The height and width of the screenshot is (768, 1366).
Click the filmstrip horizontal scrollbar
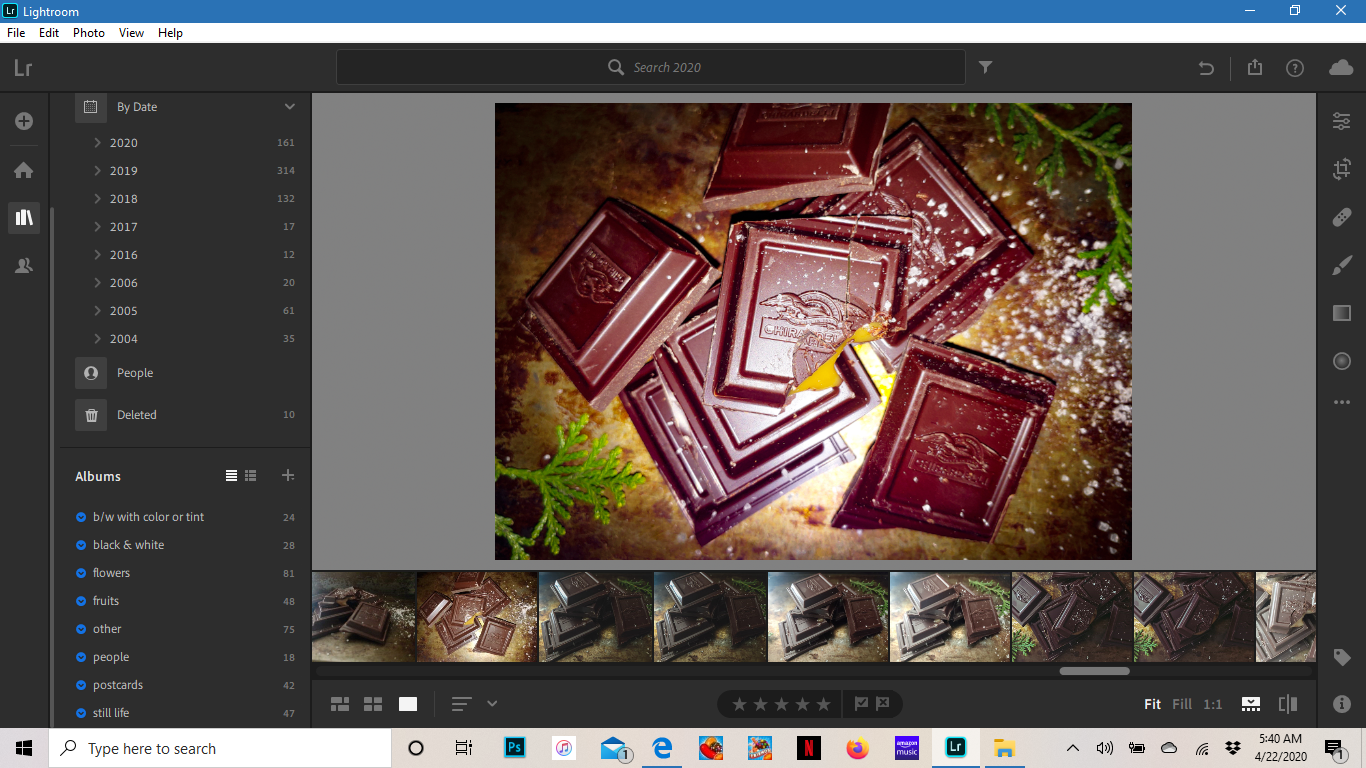point(1094,671)
